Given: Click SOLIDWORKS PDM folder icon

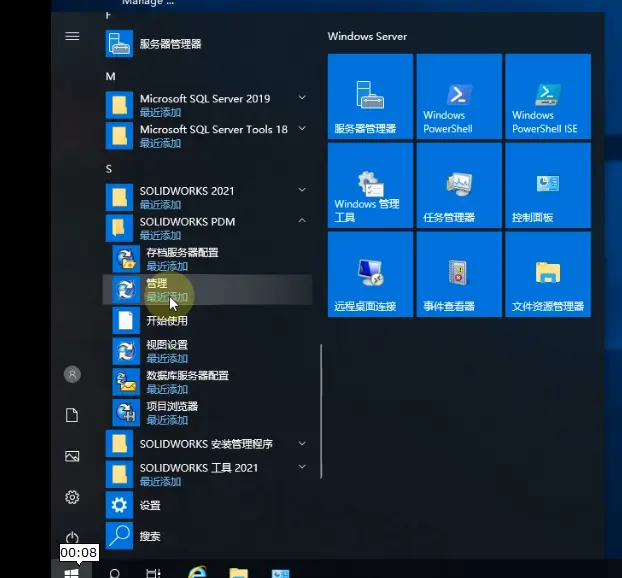Looking at the screenshot, I should [x=119, y=228].
